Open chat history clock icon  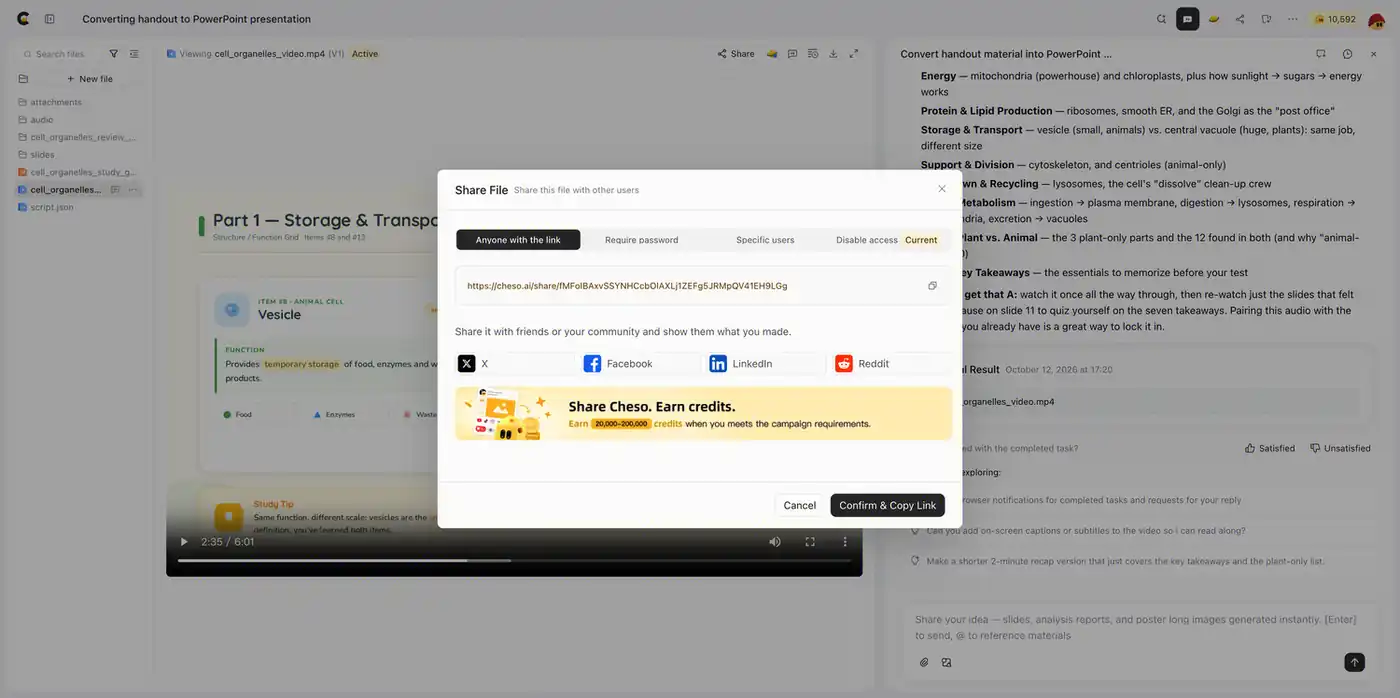tap(1347, 54)
